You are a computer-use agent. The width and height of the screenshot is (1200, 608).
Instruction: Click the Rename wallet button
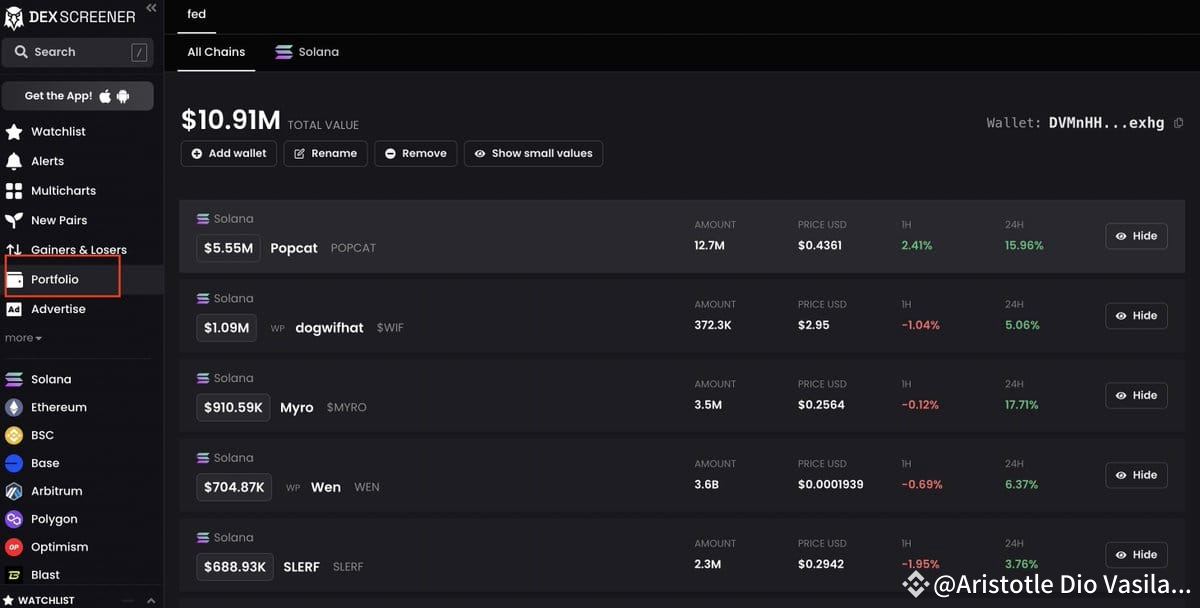tap(325, 154)
